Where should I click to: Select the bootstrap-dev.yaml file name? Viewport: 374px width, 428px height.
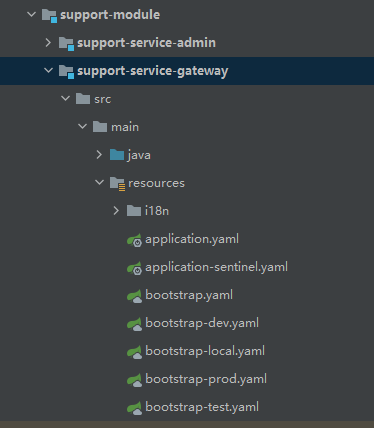pos(202,324)
